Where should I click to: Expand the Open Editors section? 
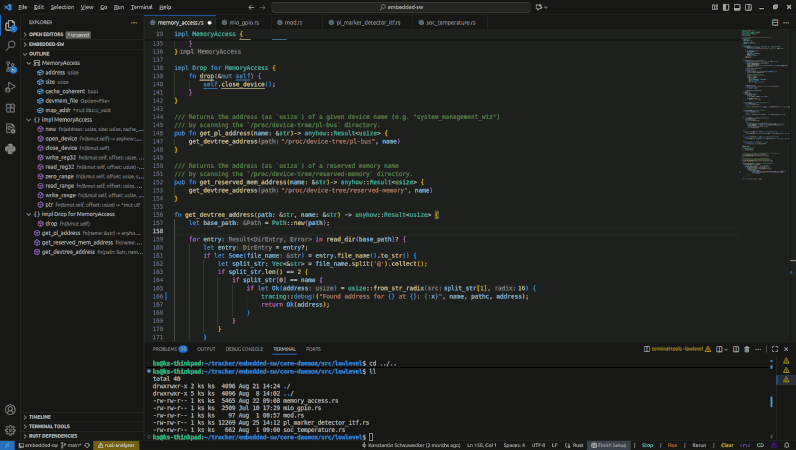46,34
